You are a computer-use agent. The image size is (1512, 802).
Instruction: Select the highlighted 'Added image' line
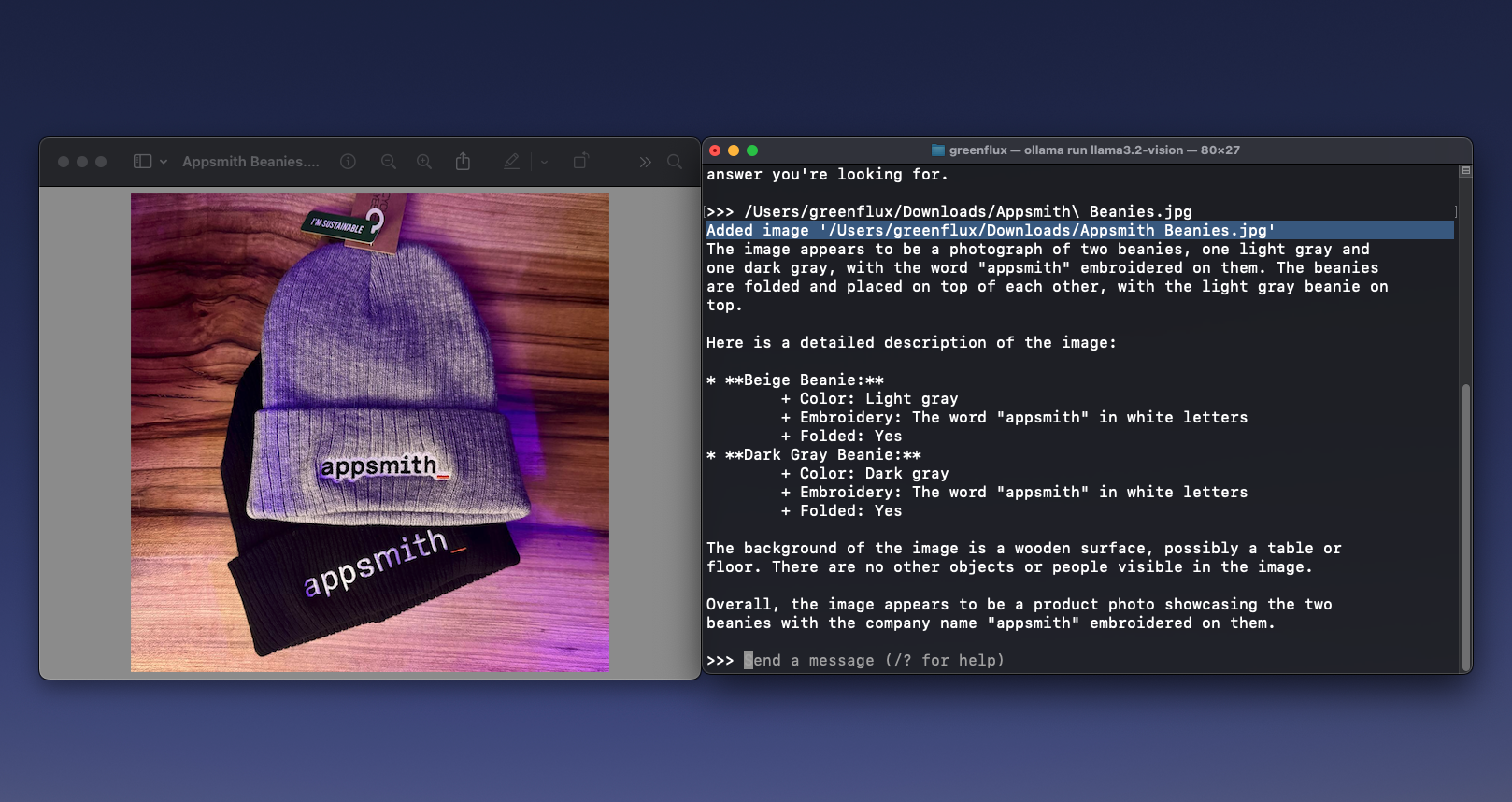[x=991, y=231]
